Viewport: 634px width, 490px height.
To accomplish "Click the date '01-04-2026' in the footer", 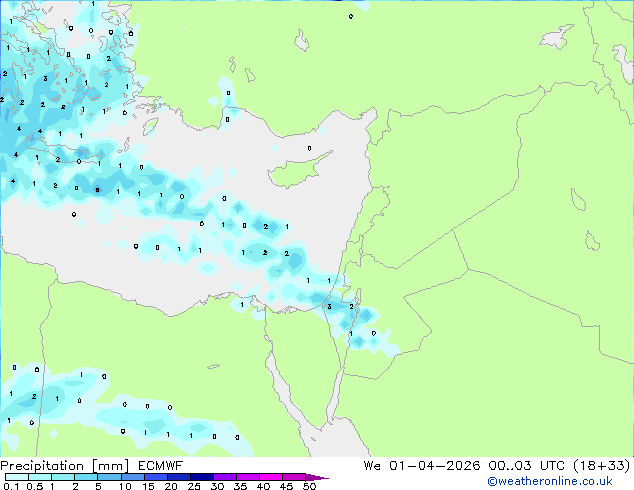I will pos(435,465).
